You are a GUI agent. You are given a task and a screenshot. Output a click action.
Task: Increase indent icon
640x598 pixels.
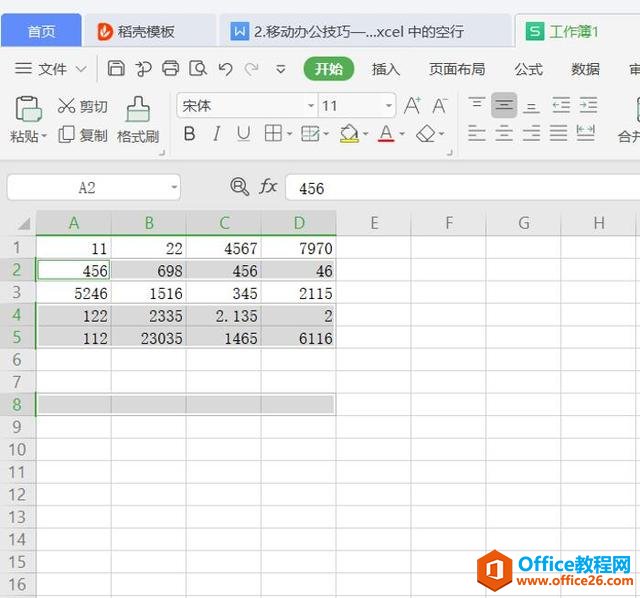[588, 105]
